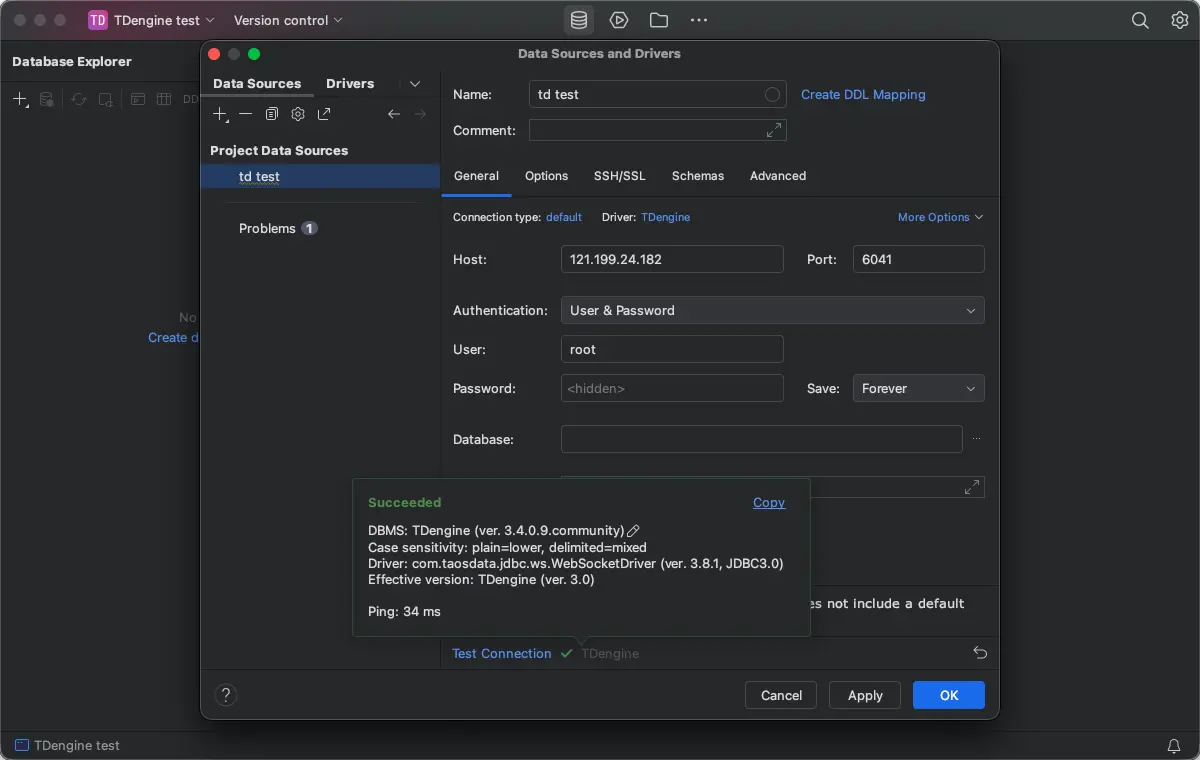This screenshot has width=1200, height=760.
Task: Open Search Everywhere magnifier icon
Action: [x=1140, y=20]
